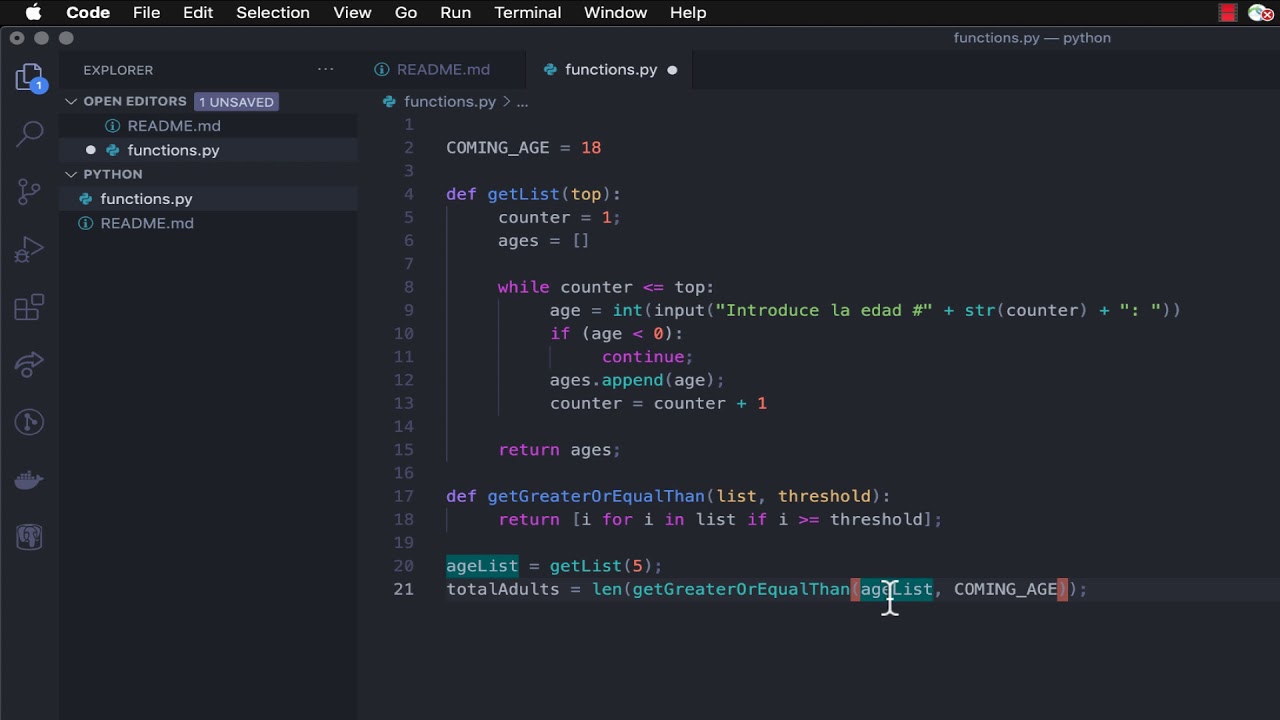Viewport: 1280px width, 720px height.
Task: Click getList in the line 4 definition
Action: 523,194
